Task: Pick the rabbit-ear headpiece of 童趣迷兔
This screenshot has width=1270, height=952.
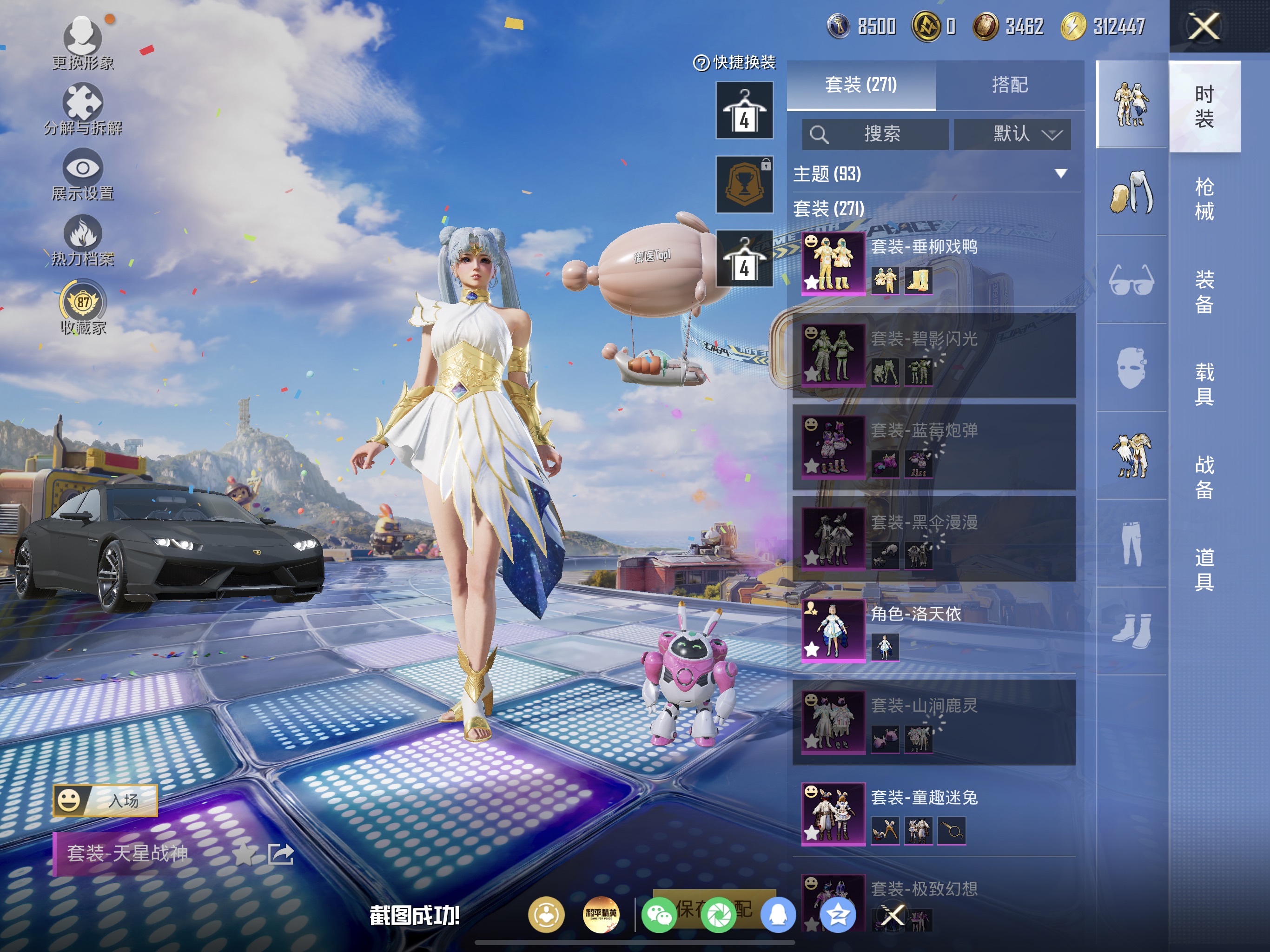Action: [x=885, y=831]
